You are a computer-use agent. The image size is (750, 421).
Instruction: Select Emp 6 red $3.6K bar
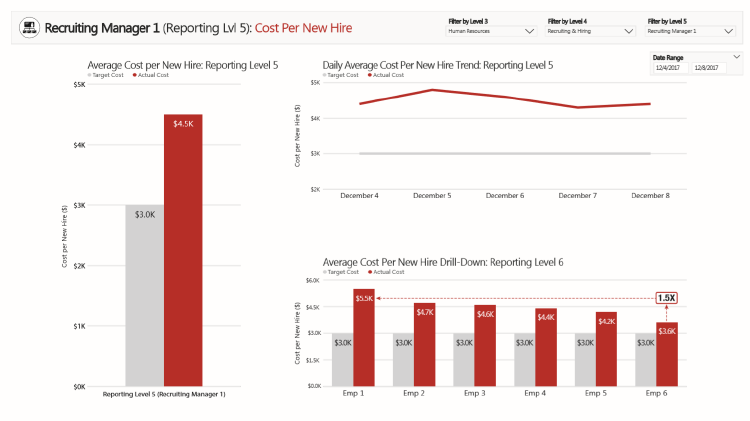point(667,354)
